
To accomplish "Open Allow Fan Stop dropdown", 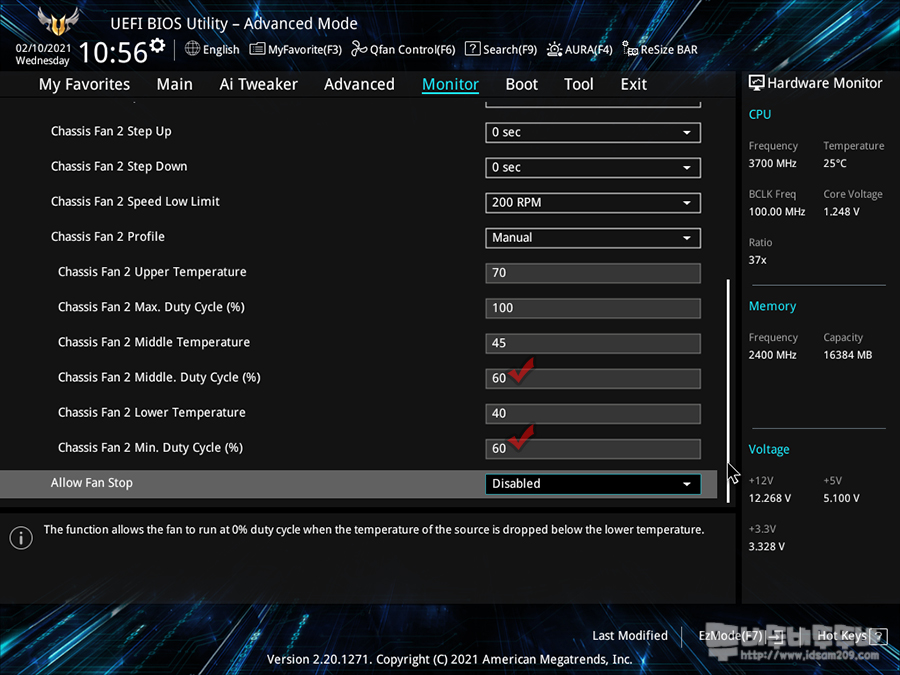I will 593,484.
